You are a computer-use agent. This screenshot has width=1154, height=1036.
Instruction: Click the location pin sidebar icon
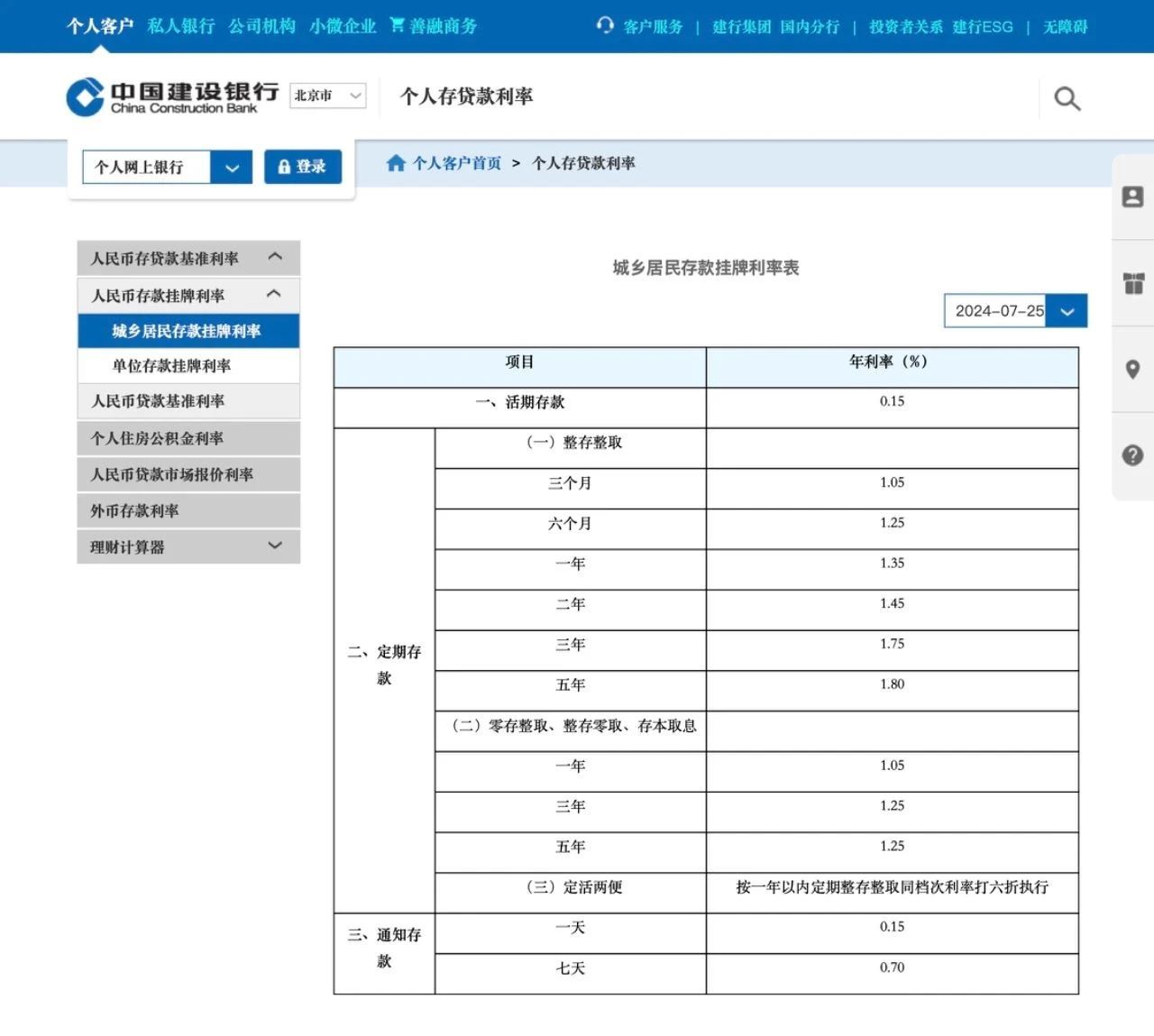1132,370
